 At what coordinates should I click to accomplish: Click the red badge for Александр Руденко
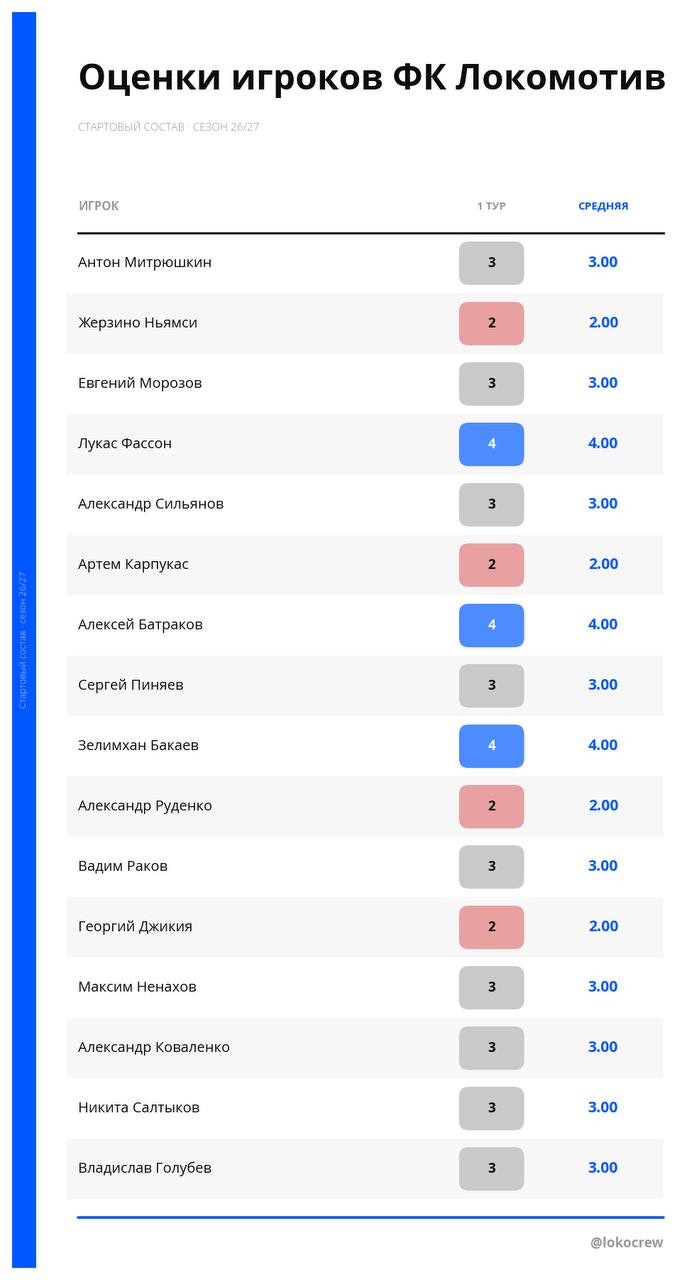click(x=491, y=806)
